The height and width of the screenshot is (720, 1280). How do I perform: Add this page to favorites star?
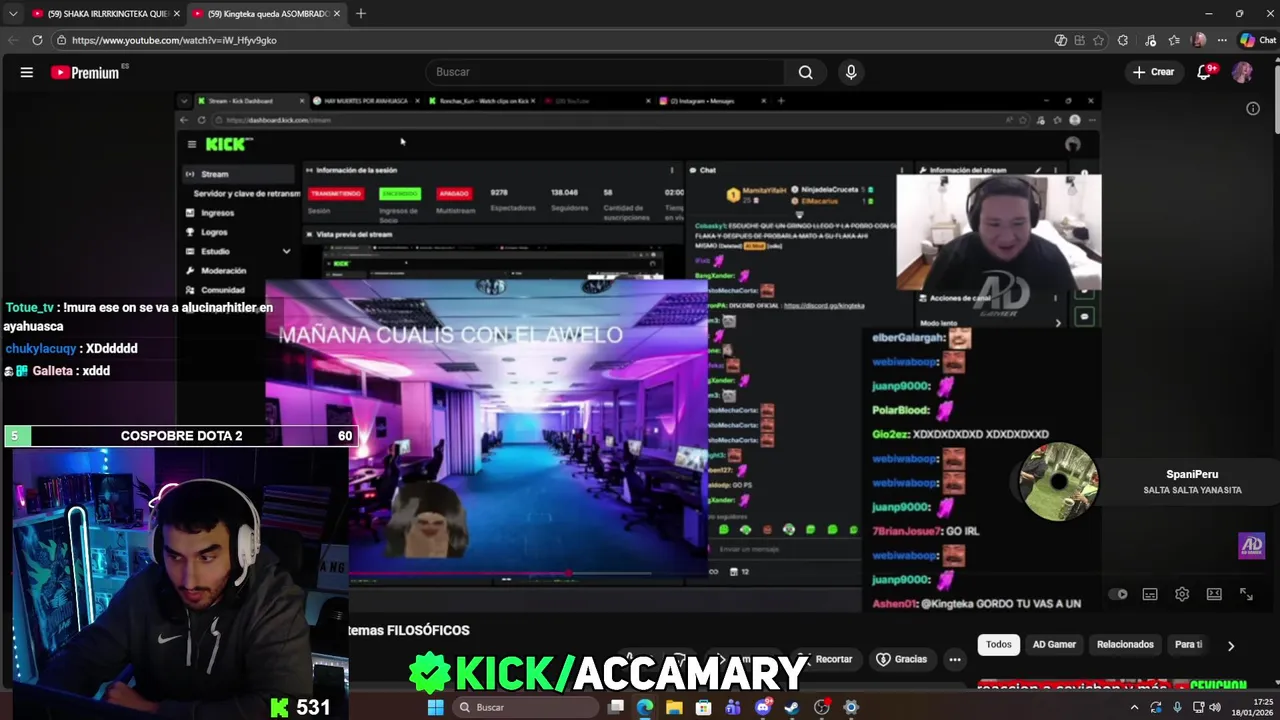point(1098,40)
